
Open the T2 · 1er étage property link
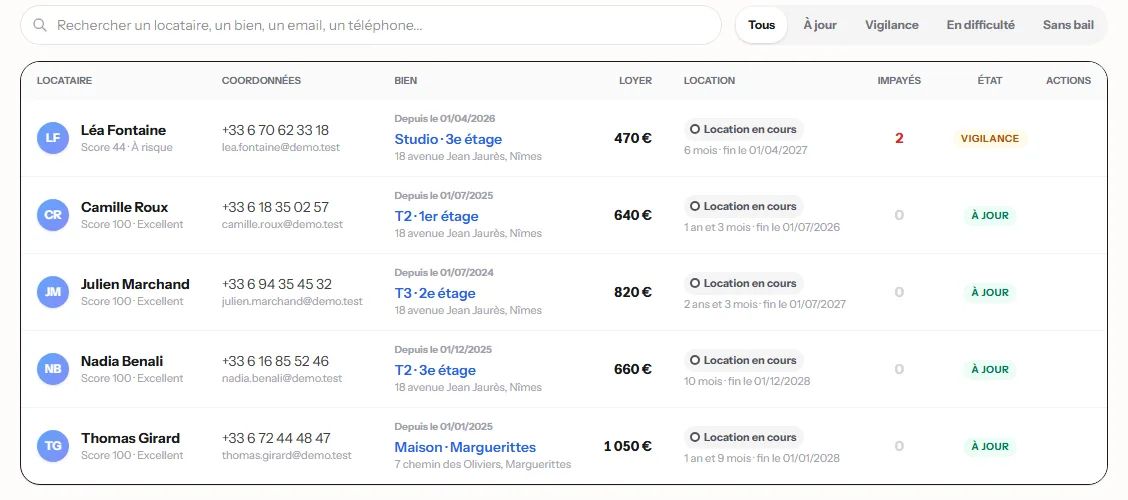tap(436, 216)
